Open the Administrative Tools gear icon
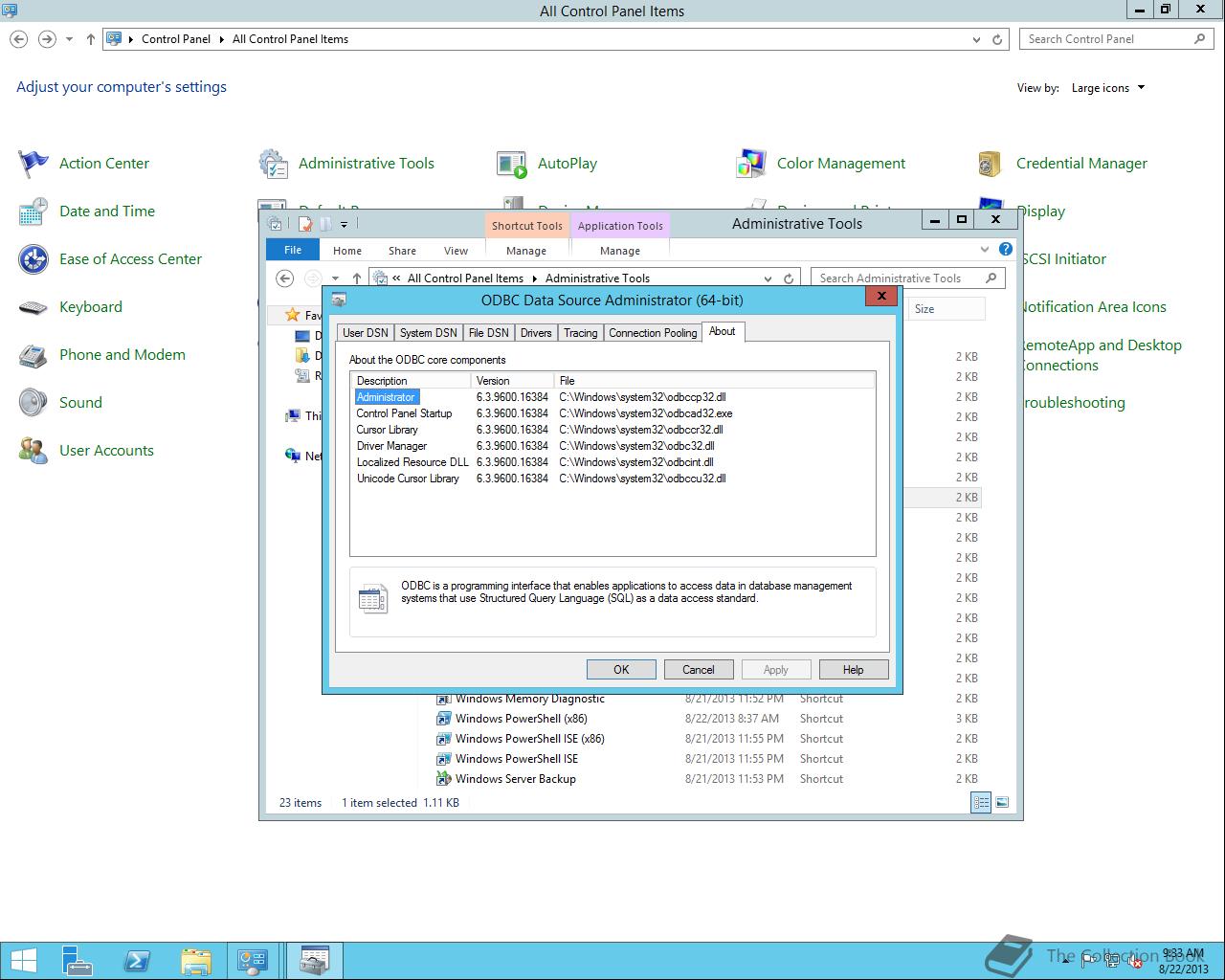The width and height of the screenshot is (1225, 980). (273, 164)
